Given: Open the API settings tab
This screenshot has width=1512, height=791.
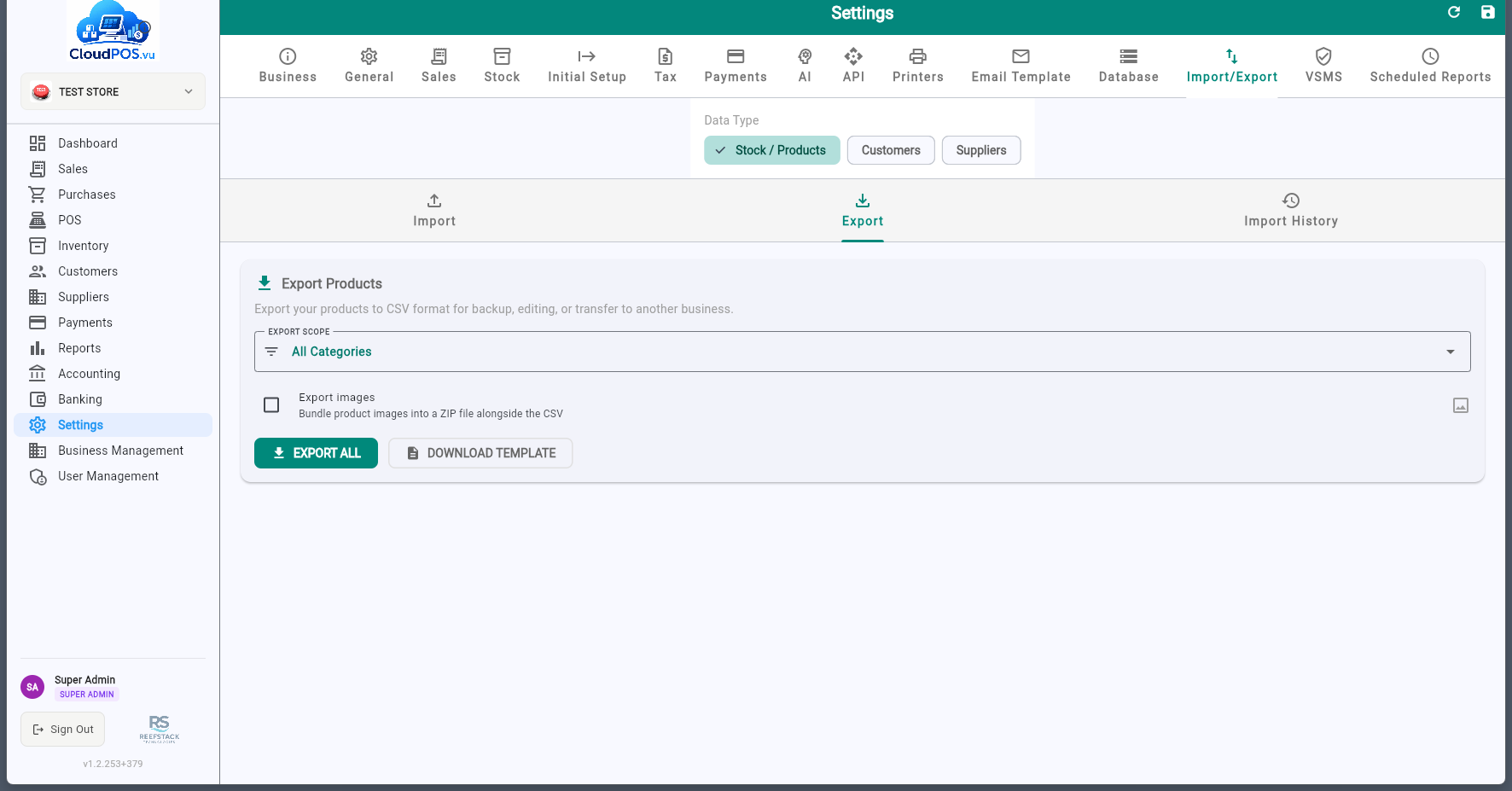Looking at the screenshot, I should tap(853, 66).
